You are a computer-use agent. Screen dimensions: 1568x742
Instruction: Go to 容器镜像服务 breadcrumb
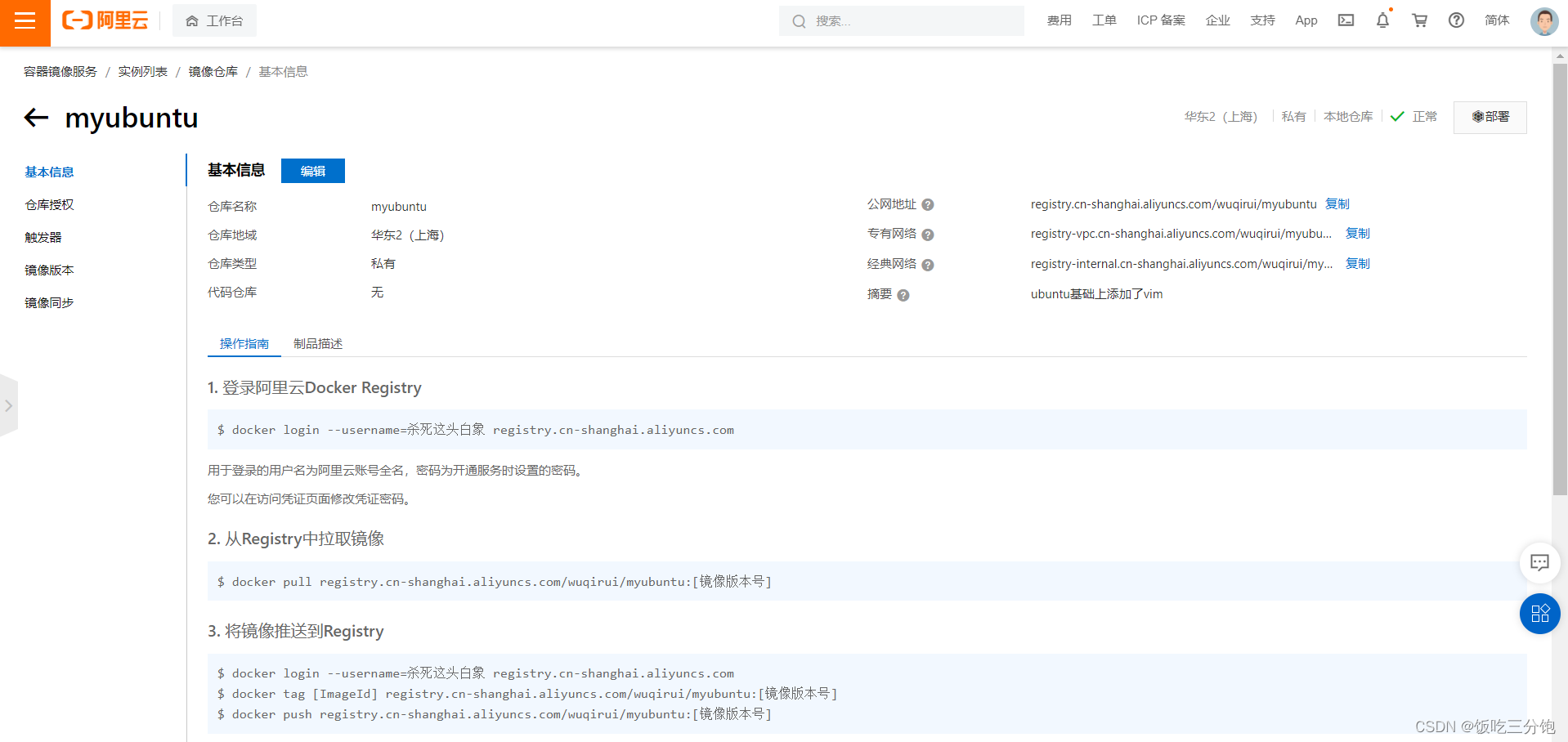[x=60, y=72]
